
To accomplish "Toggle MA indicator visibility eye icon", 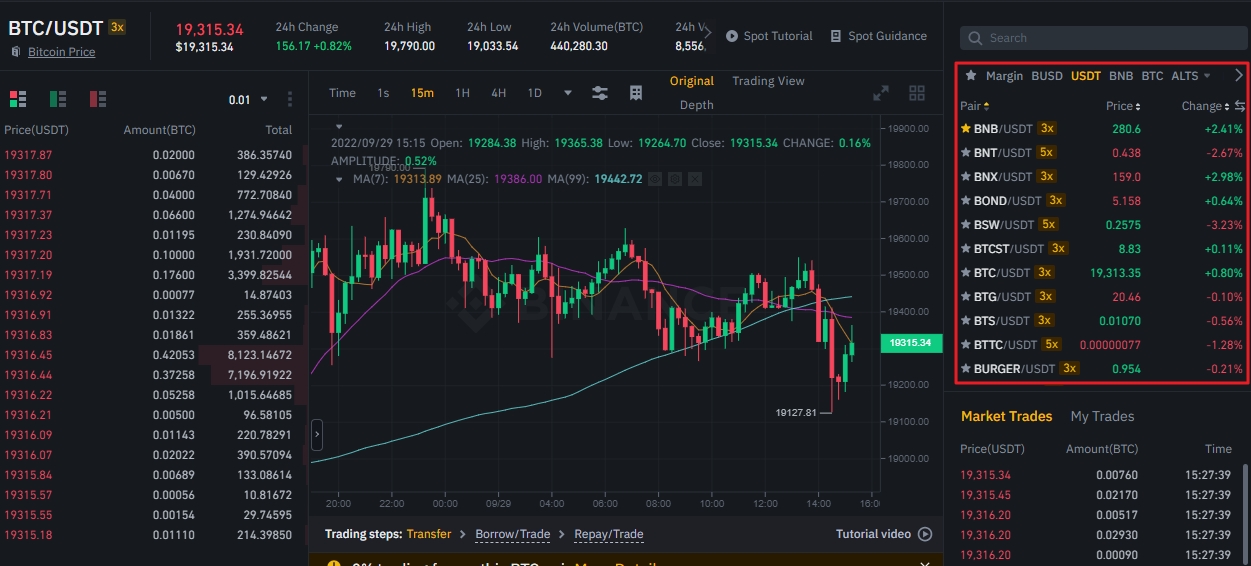I will (x=655, y=179).
